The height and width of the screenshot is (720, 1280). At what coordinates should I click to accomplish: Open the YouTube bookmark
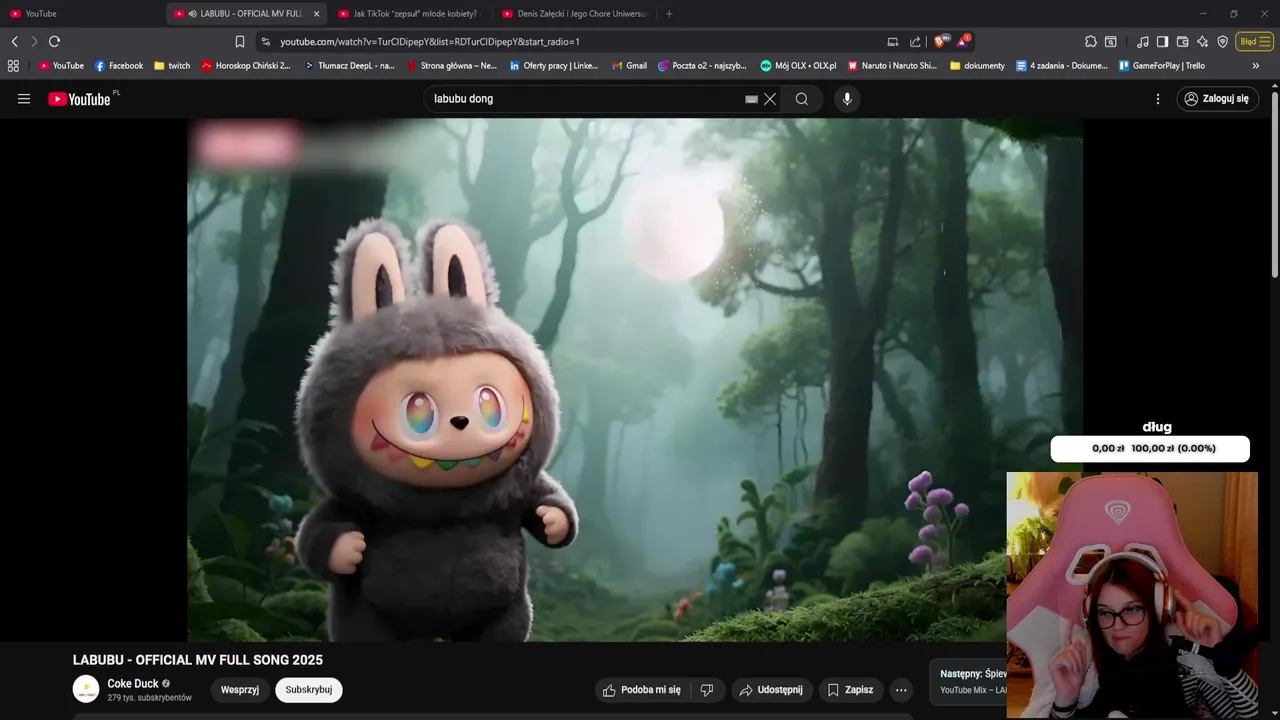point(61,66)
